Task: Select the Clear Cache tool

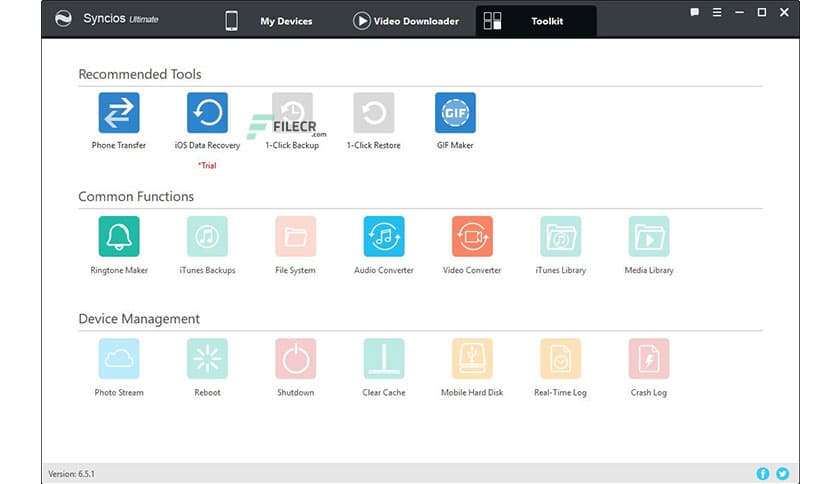Action: pyautogui.click(x=384, y=358)
